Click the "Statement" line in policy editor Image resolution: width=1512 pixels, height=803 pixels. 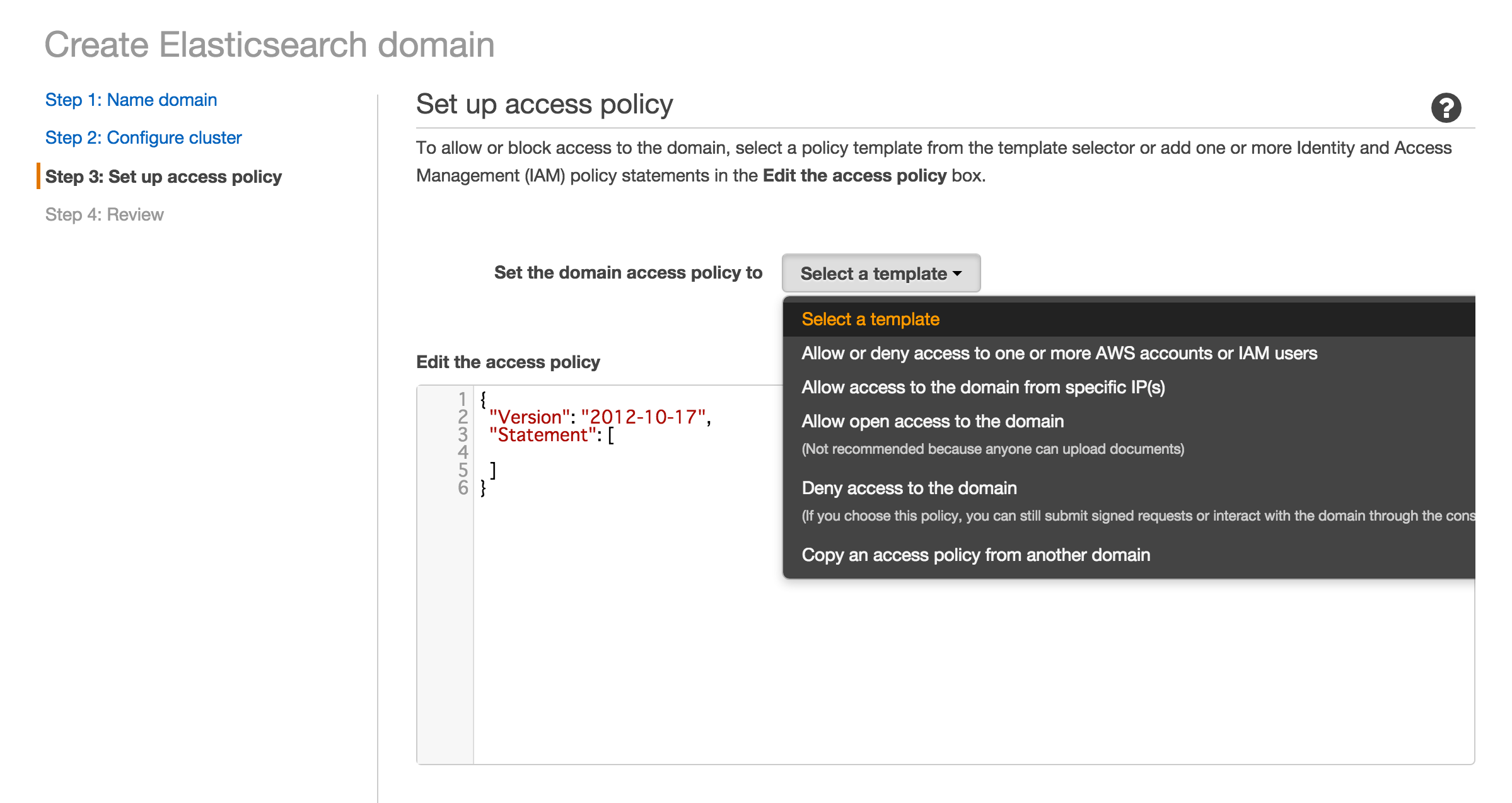[552, 434]
